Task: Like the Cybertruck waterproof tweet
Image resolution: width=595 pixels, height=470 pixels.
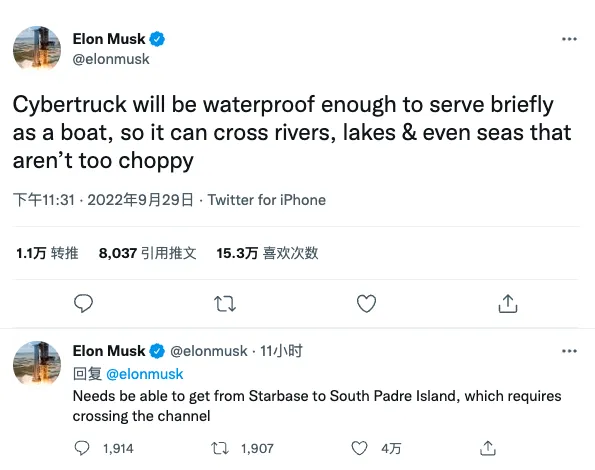Action: click(367, 303)
